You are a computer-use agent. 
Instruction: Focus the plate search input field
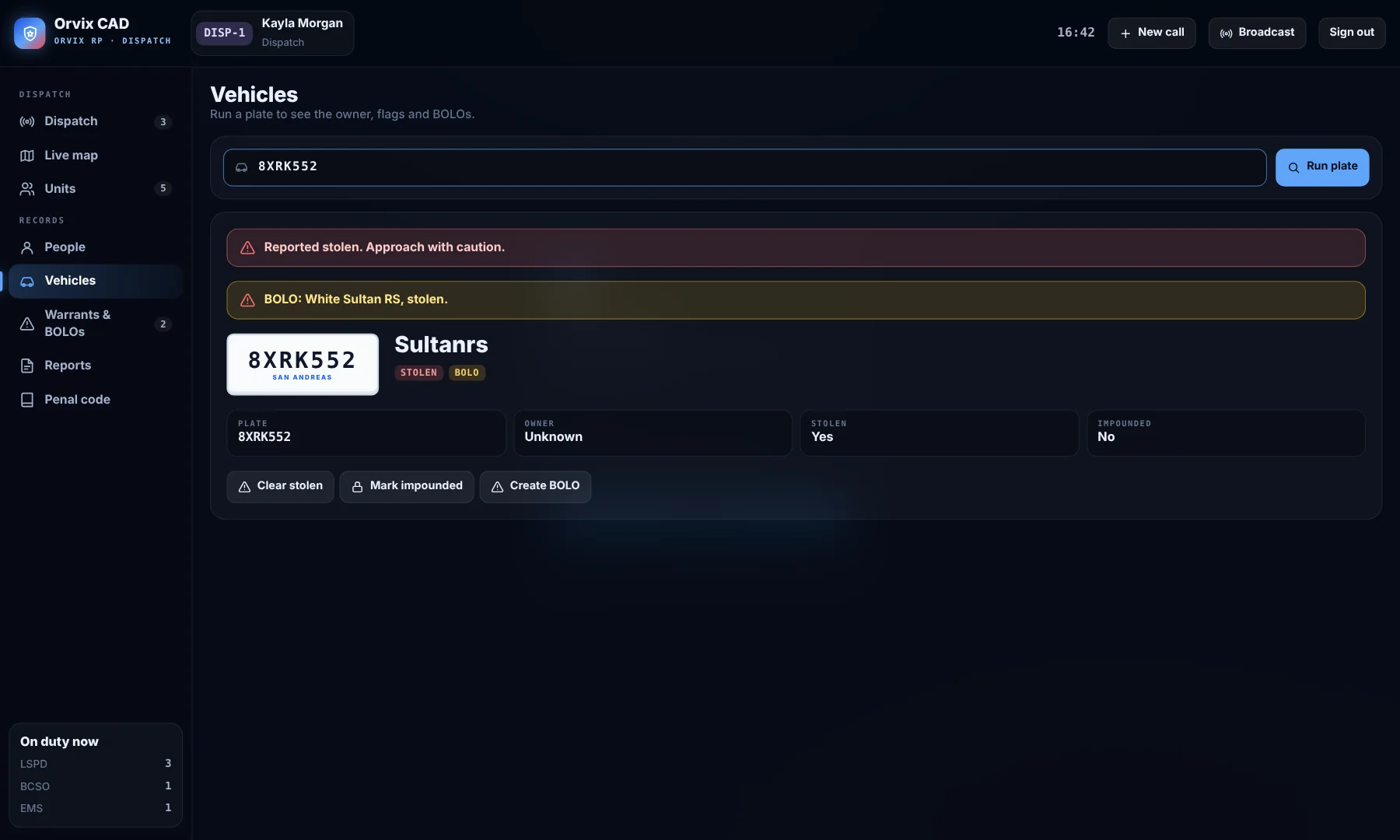click(x=745, y=167)
